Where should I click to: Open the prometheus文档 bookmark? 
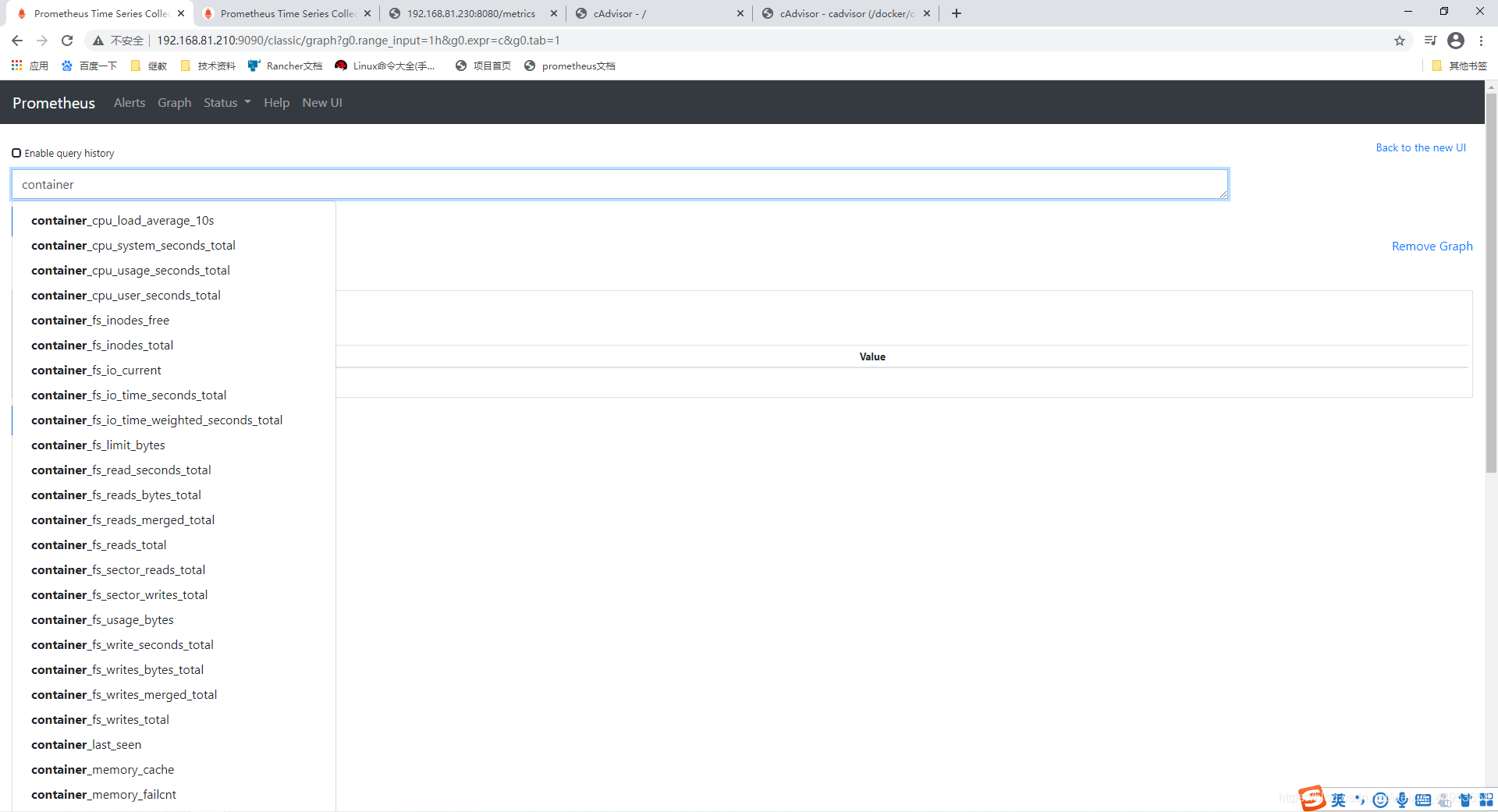[x=570, y=66]
